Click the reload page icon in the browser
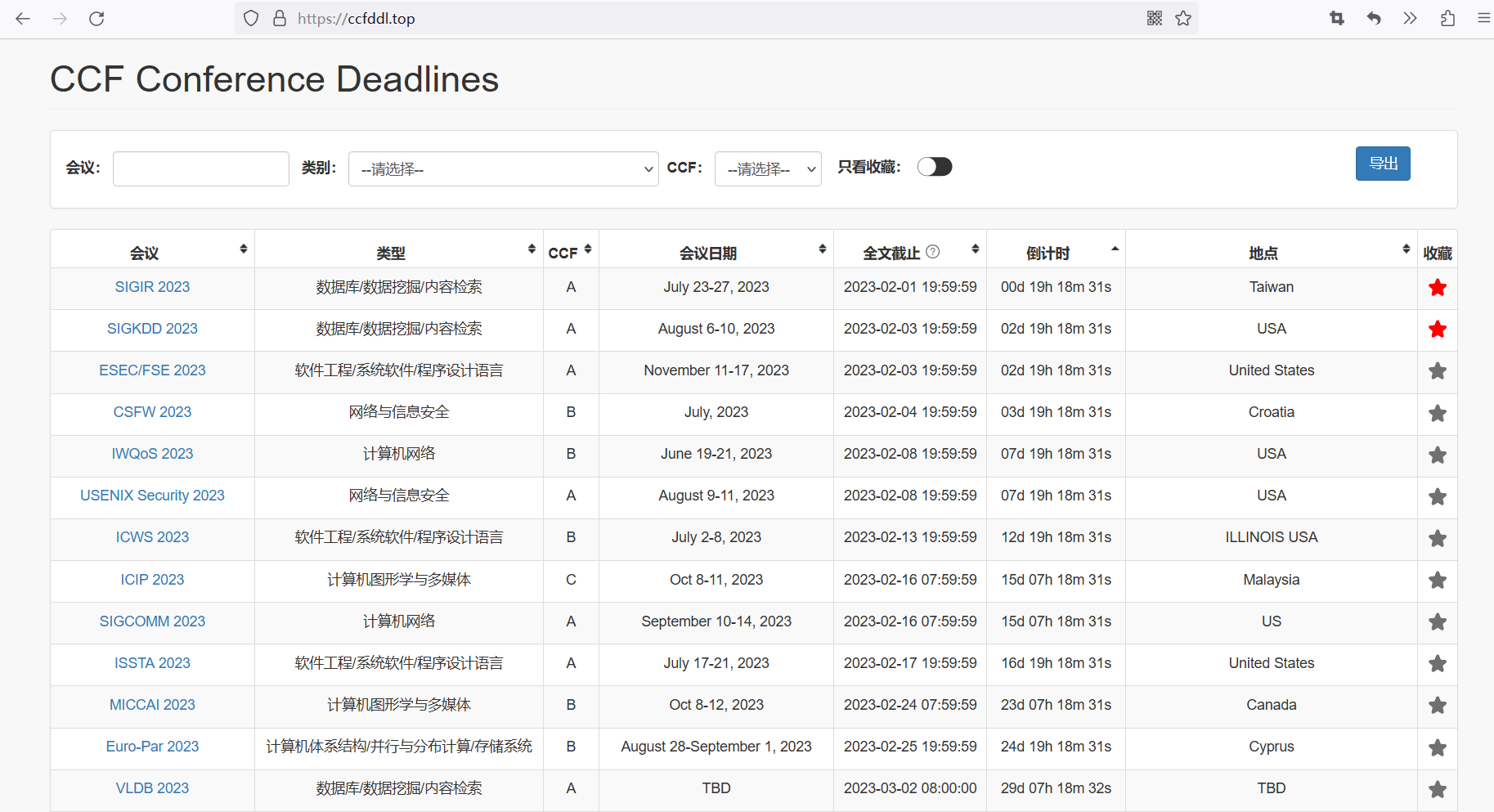 (x=96, y=18)
